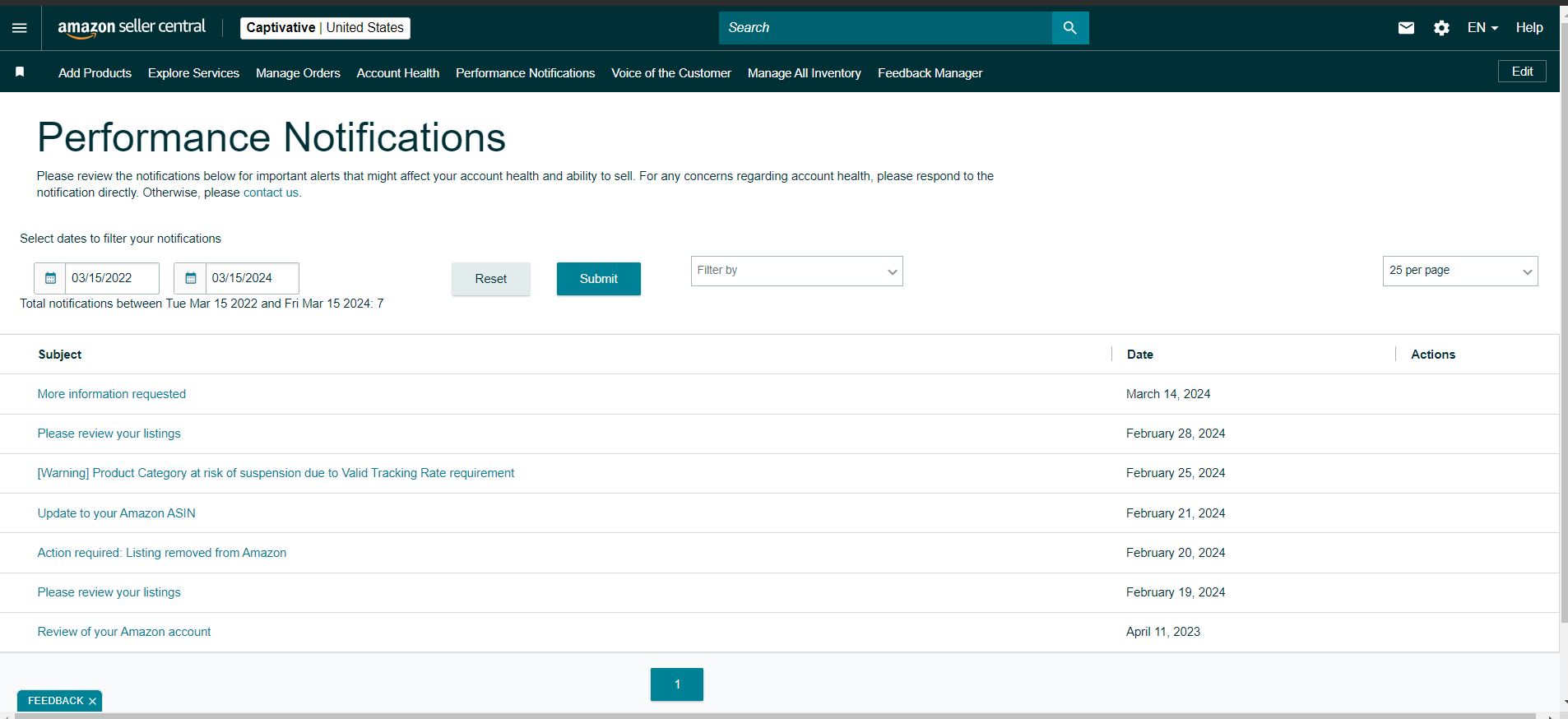1568x719 pixels.
Task: Click the Actions column header
Action: pyautogui.click(x=1433, y=355)
